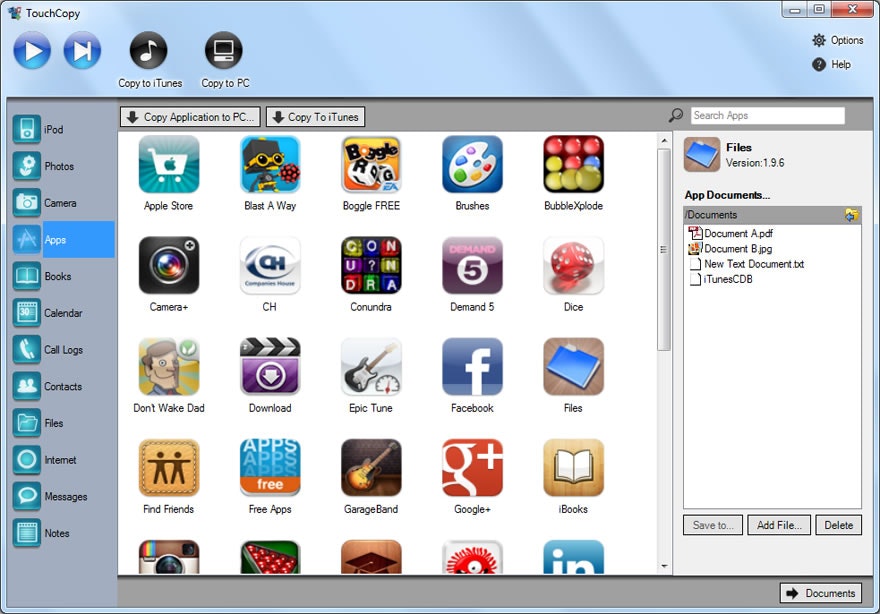This screenshot has height=614, width=880.
Task: Open Options with the gear icon
Action: pyautogui.click(x=837, y=40)
